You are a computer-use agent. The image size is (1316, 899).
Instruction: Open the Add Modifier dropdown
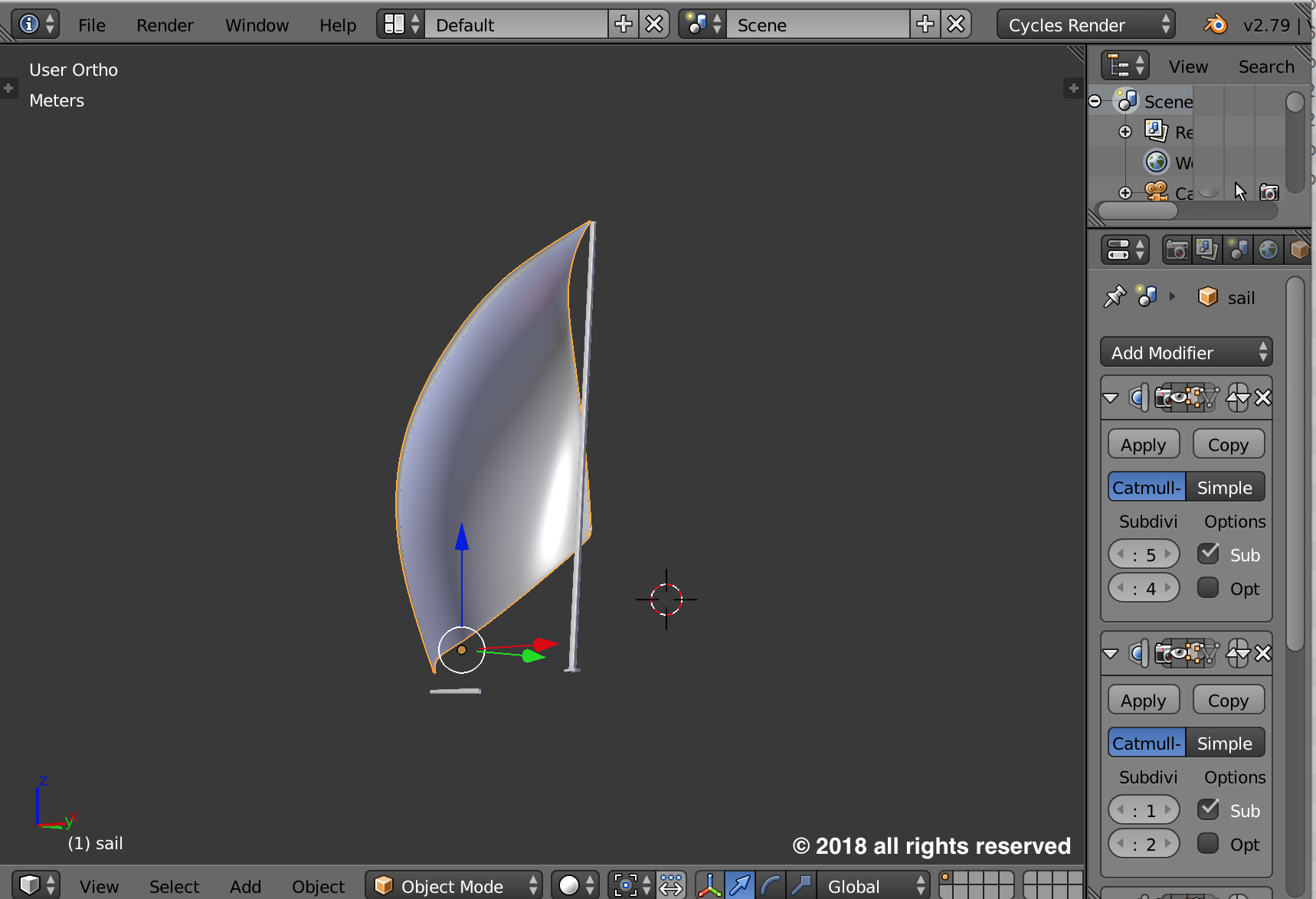click(x=1186, y=352)
